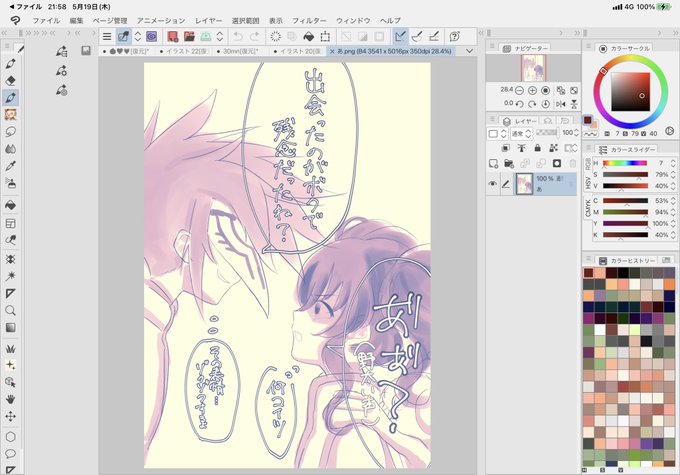Open the layer palette color dropdown
The width and height of the screenshot is (680, 475).
[x=497, y=134]
